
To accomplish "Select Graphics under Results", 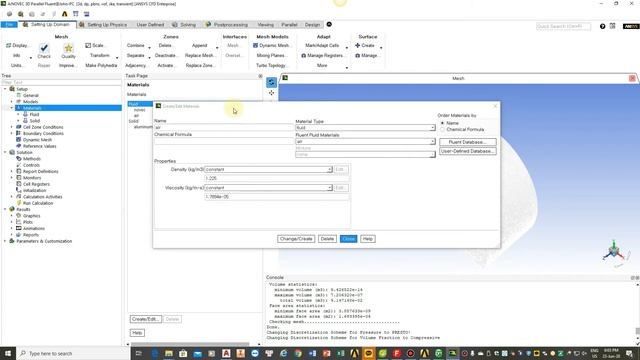I will coord(31,216).
